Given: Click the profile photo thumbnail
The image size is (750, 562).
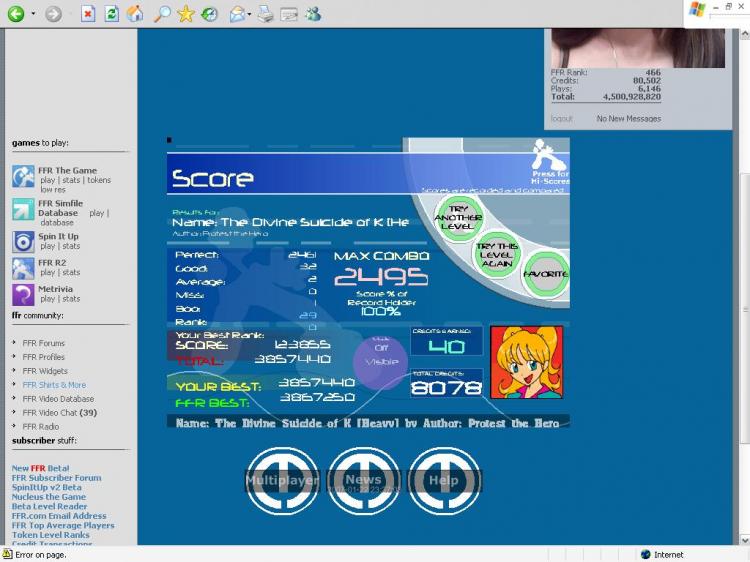Looking at the screenshot, I should (638, 48).
